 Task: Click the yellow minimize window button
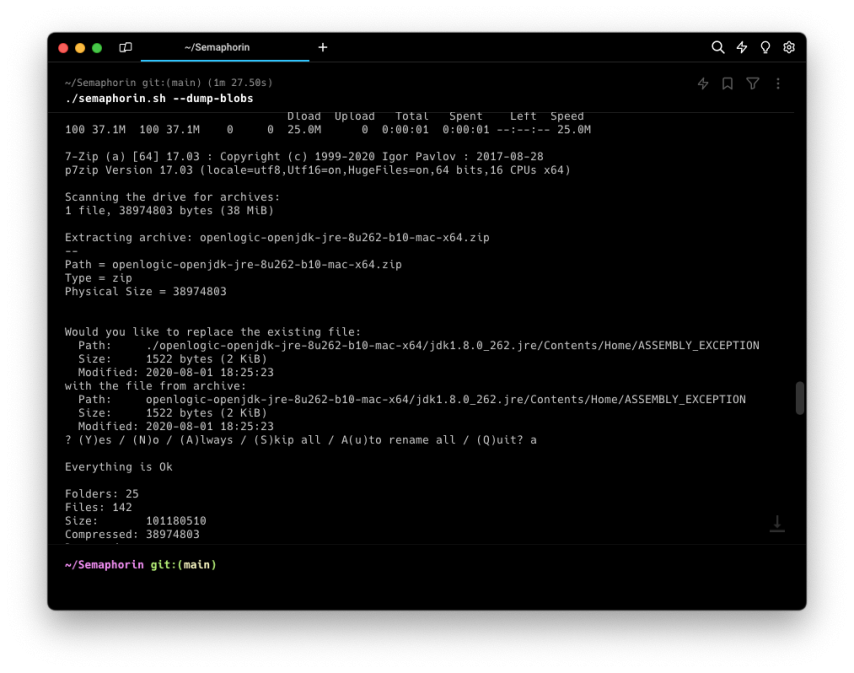pos(80,48)
